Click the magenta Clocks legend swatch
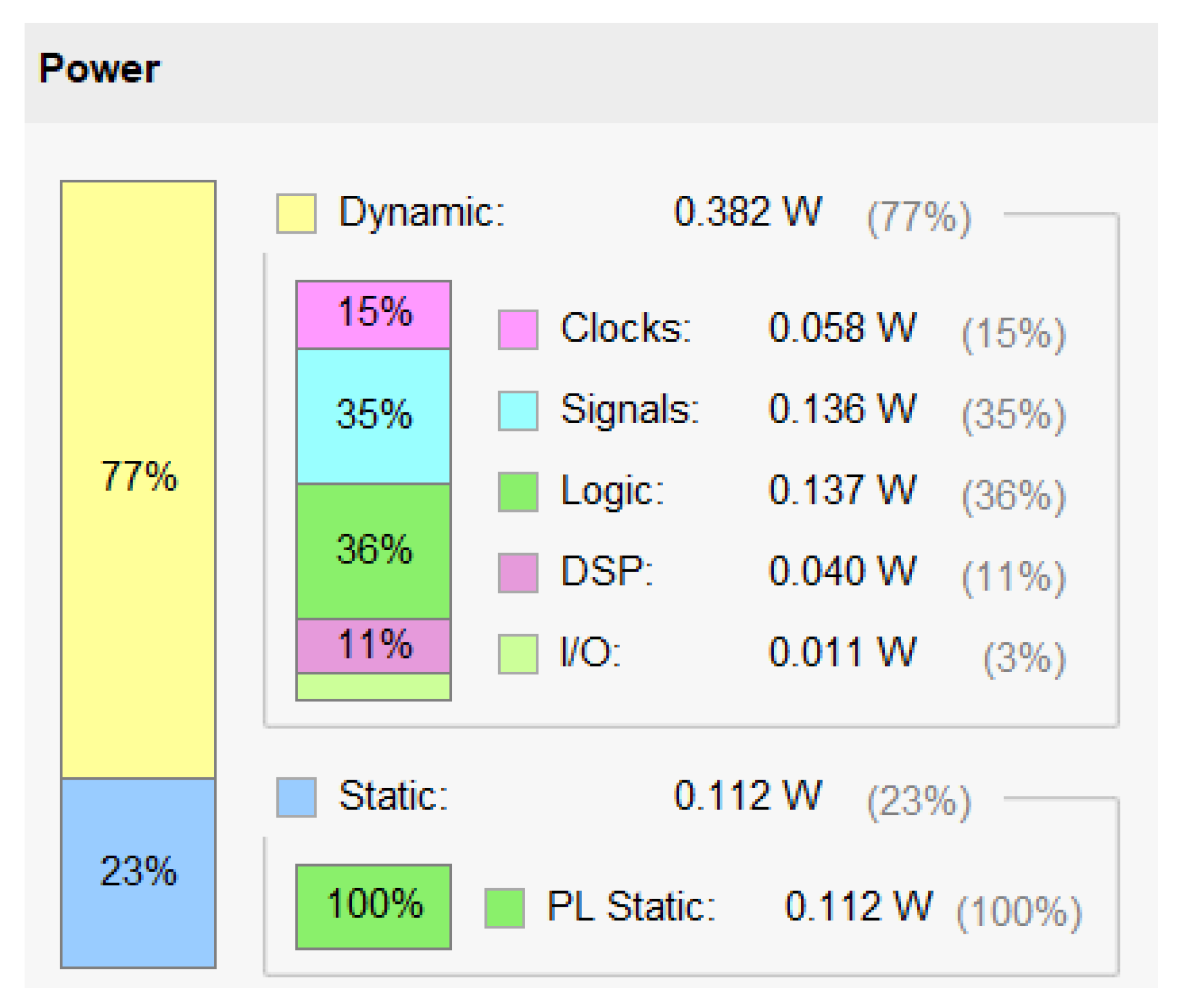 (x=518, y=330)
